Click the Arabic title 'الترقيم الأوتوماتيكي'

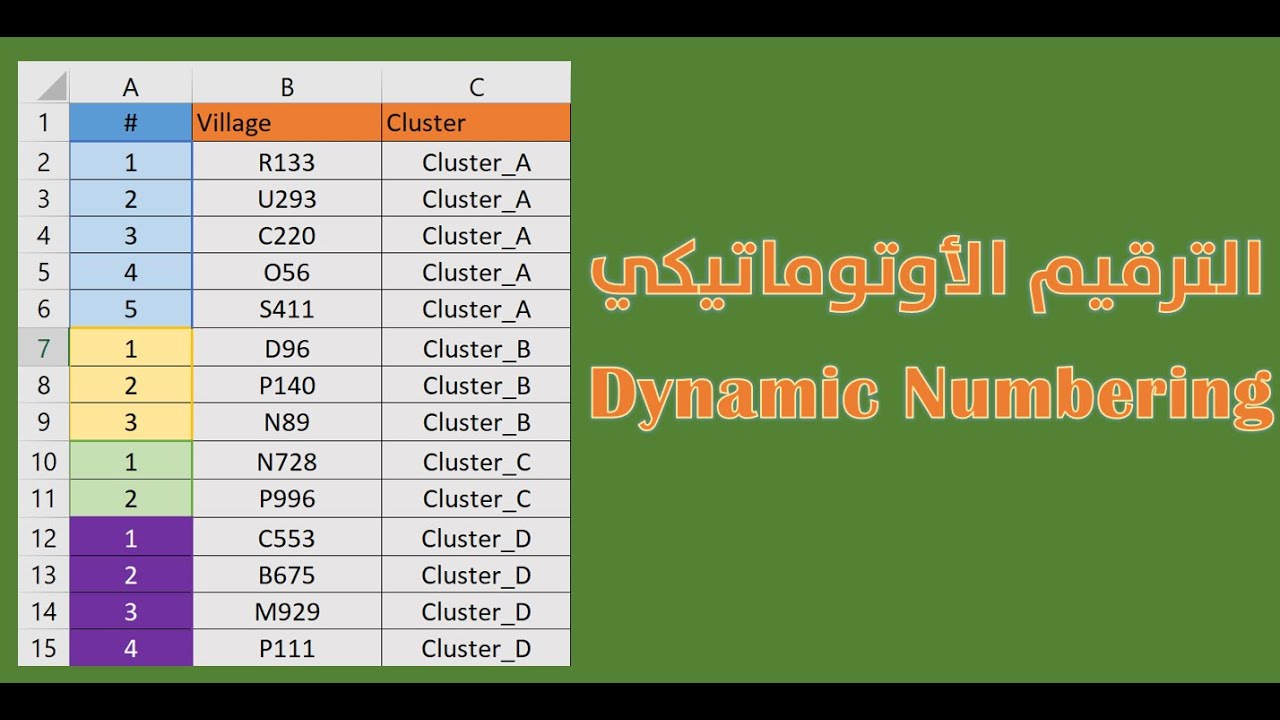pyautogui.click(x=928, y=274)
